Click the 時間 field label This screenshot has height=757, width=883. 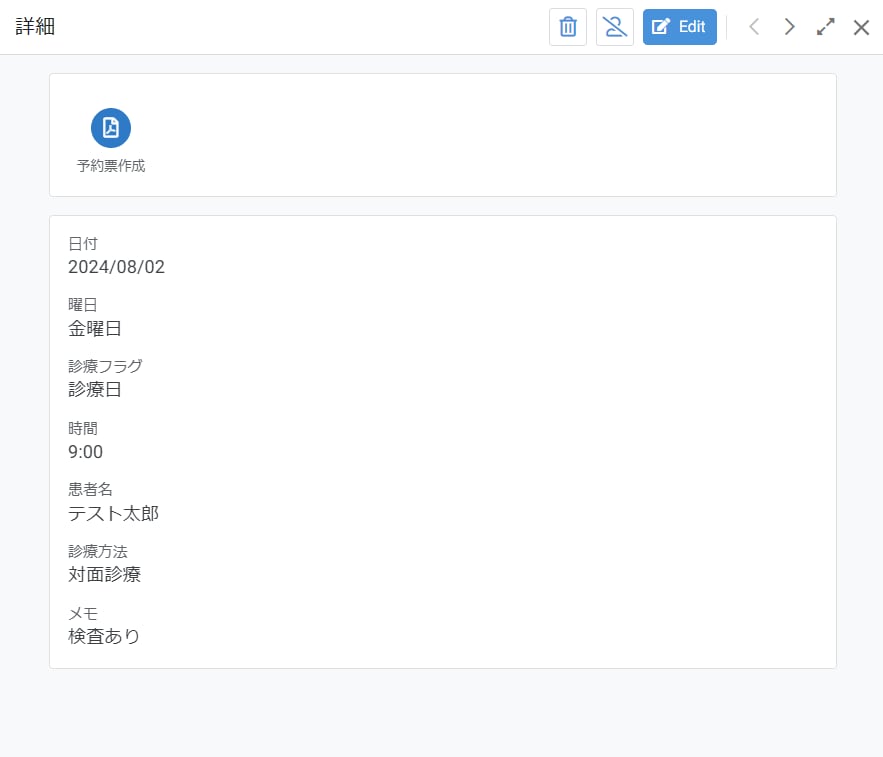83,428
